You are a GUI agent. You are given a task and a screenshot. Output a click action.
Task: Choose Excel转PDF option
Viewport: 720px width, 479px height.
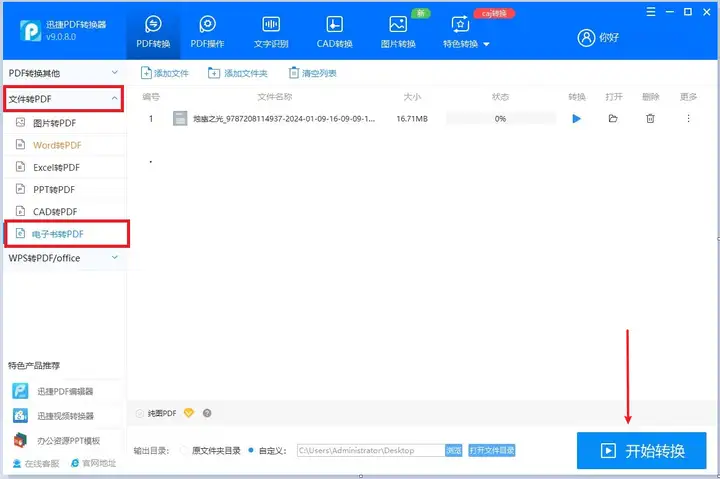(x=64, y=167)
